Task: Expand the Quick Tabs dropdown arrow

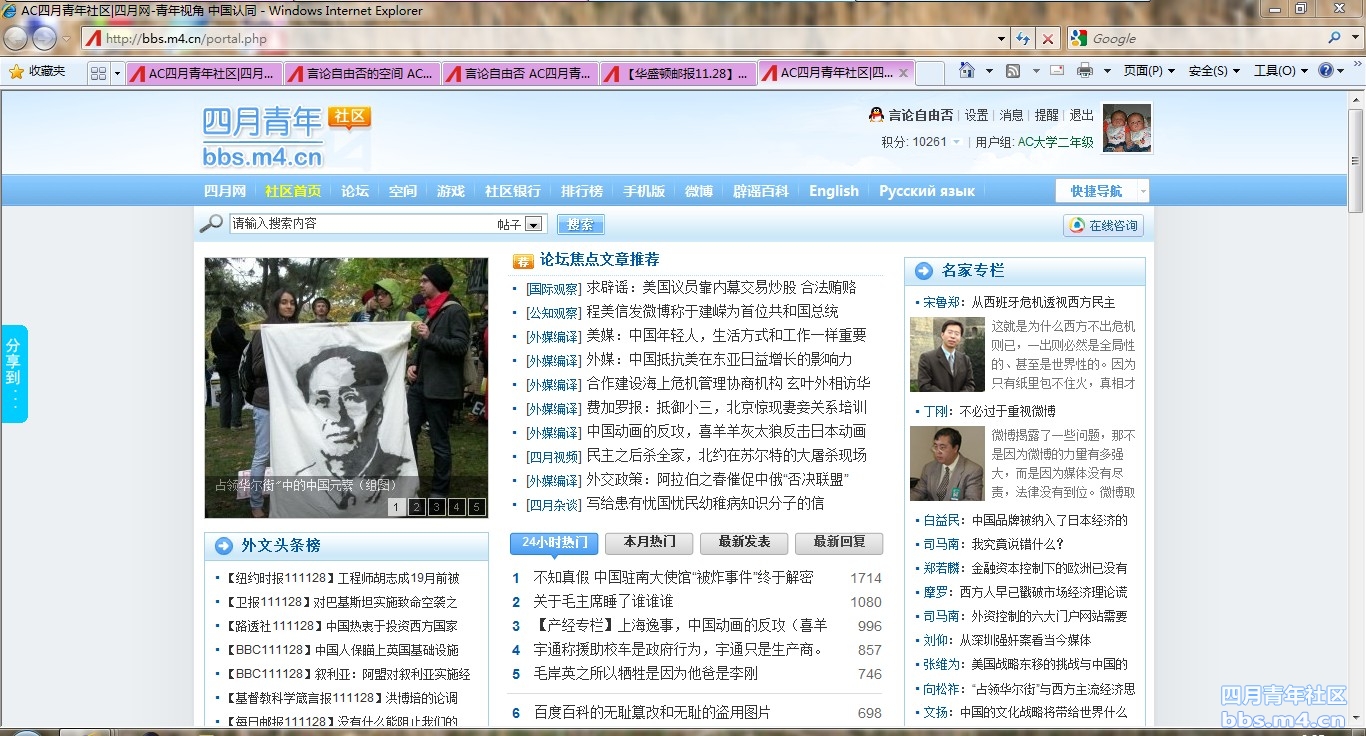Action: 117,72
